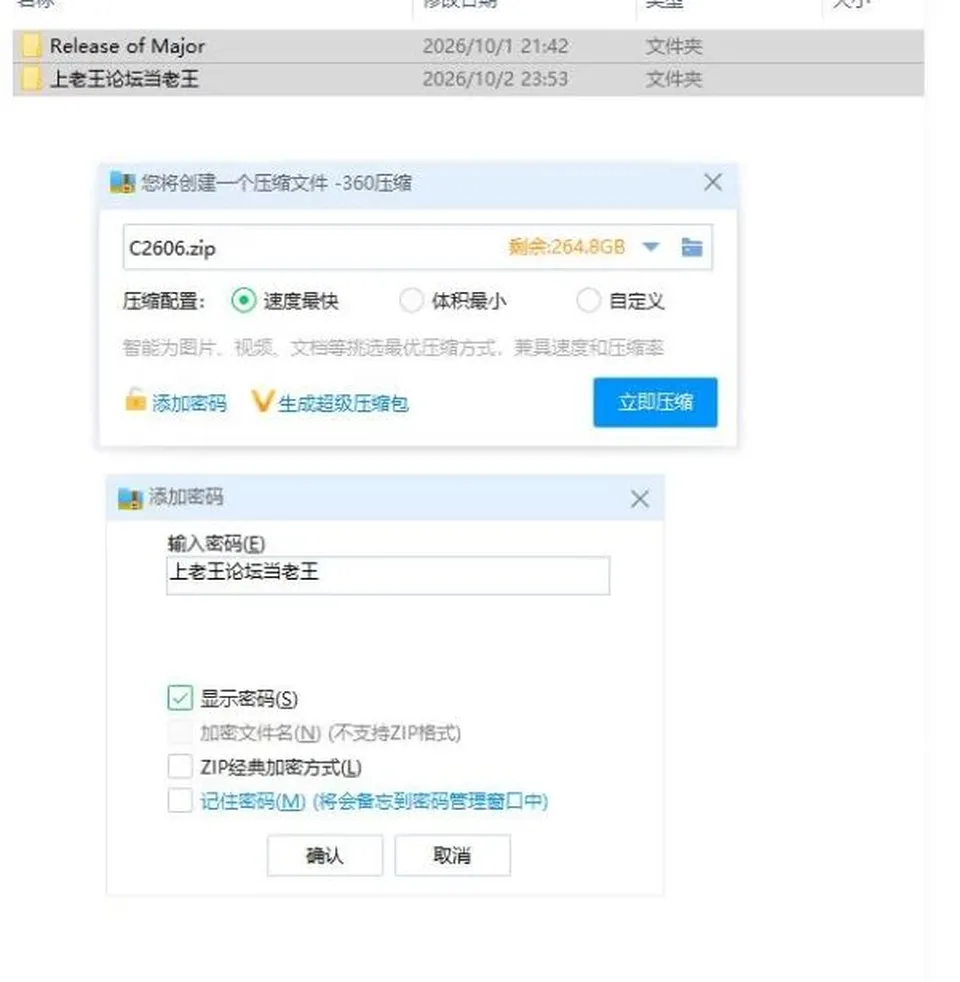Click the folder icon beside Release of Major

(31, 46)
